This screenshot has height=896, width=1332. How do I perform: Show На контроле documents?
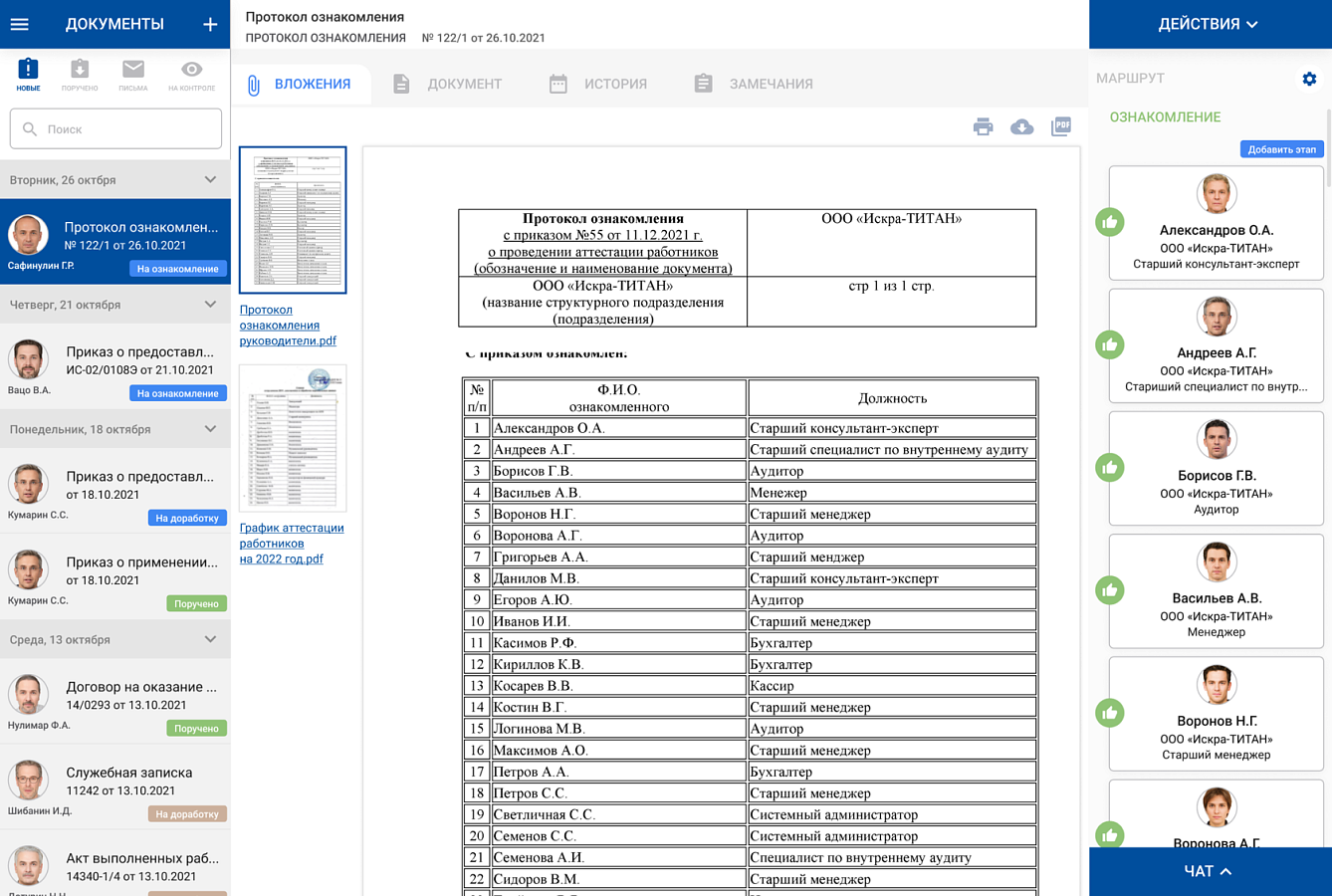[191, 75]
